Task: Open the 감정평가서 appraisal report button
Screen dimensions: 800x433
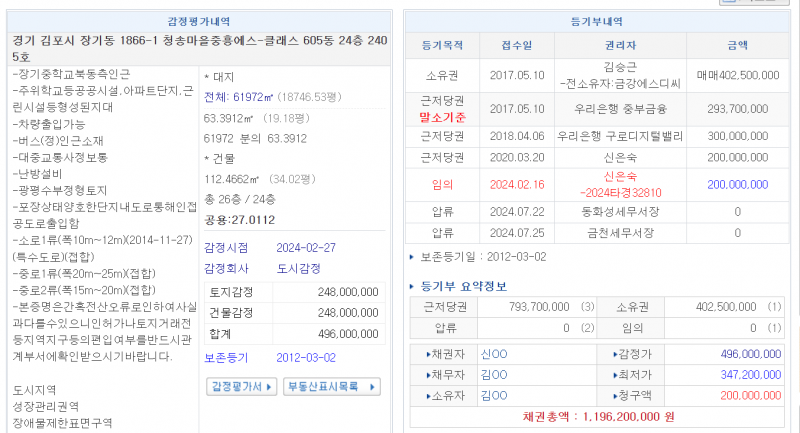Action: point(241,386)
